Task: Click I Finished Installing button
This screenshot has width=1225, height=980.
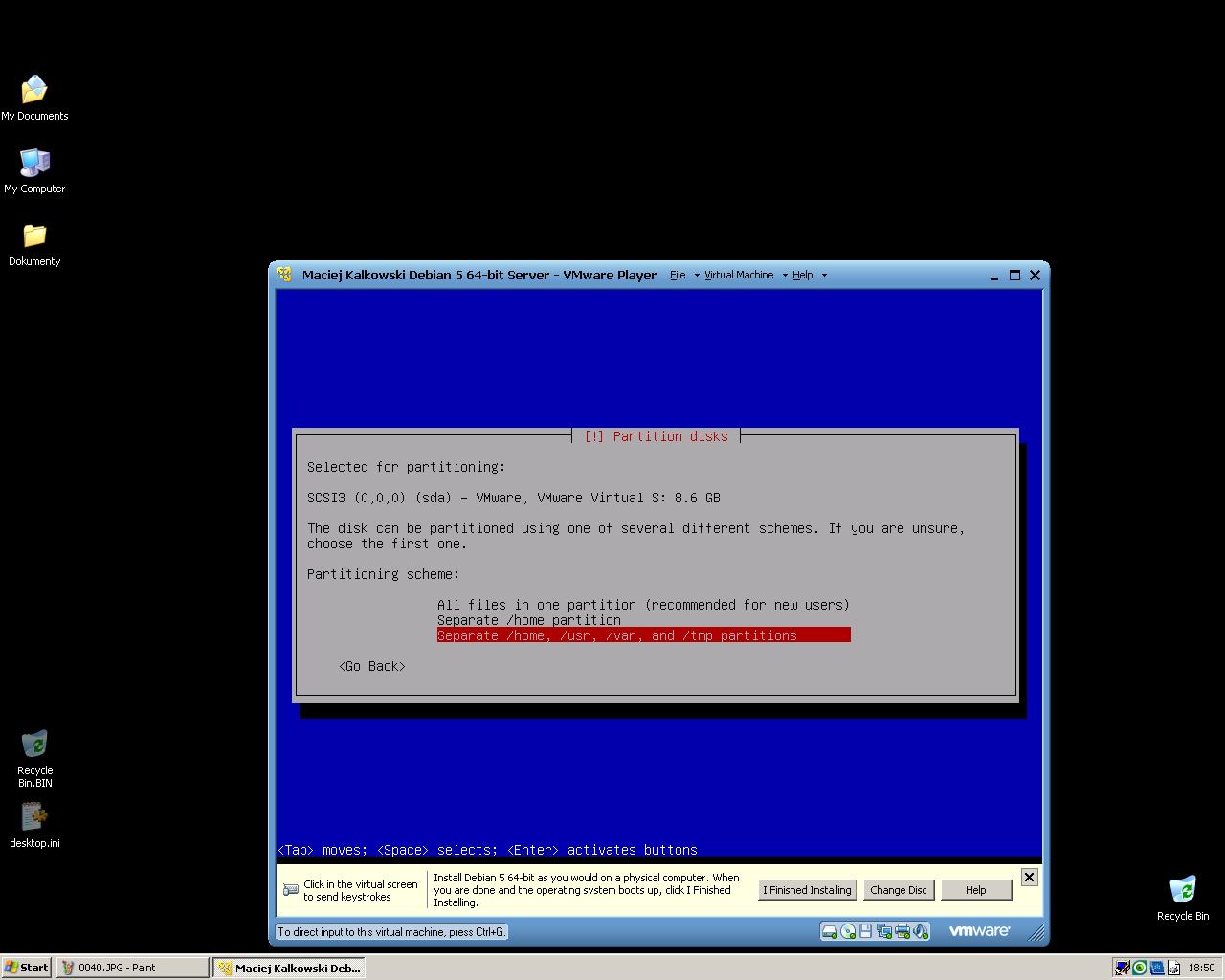Action: pos(807,890)
